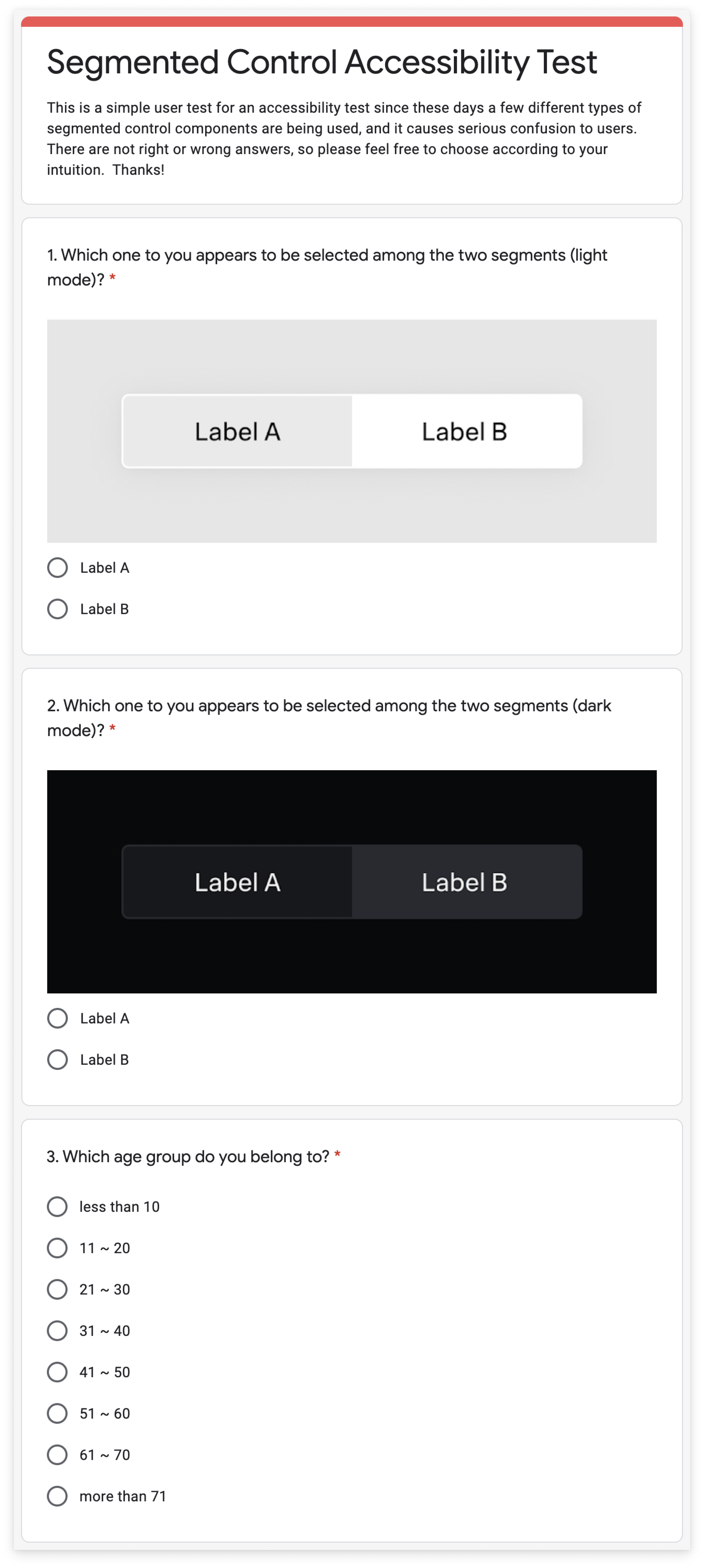Screen dimensions: 704x1568
Task: Choose the '11 ~ 20' age option
Action: [x=58, y=1247]
